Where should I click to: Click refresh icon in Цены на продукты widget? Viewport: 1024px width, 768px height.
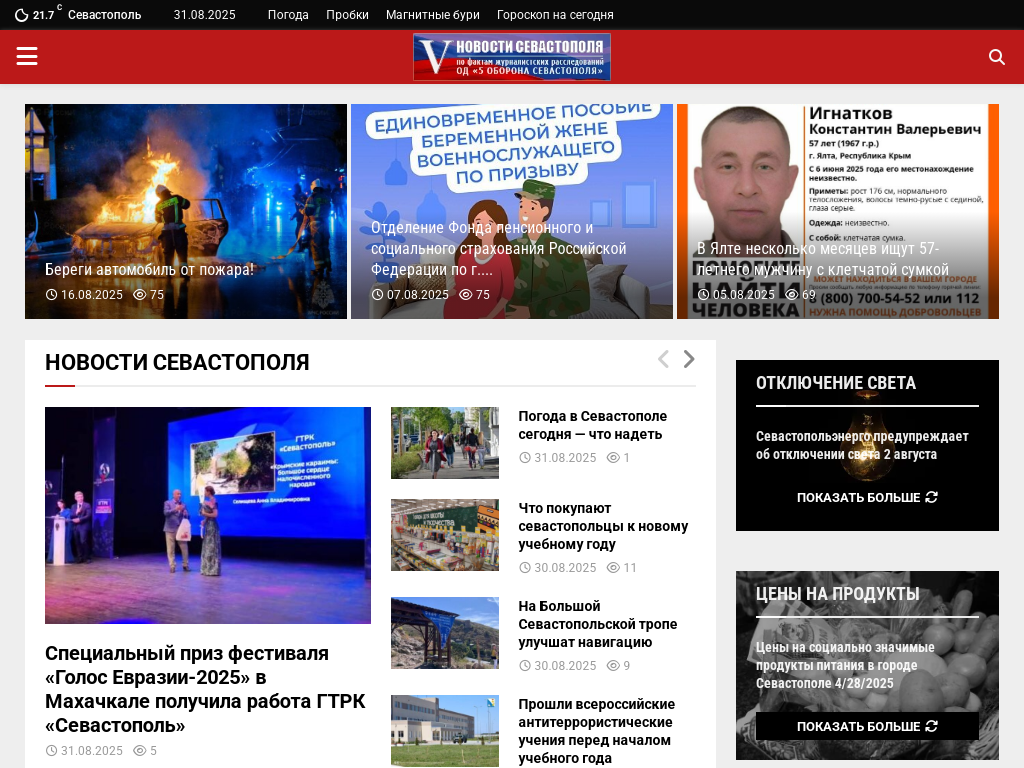click(932, 726)
